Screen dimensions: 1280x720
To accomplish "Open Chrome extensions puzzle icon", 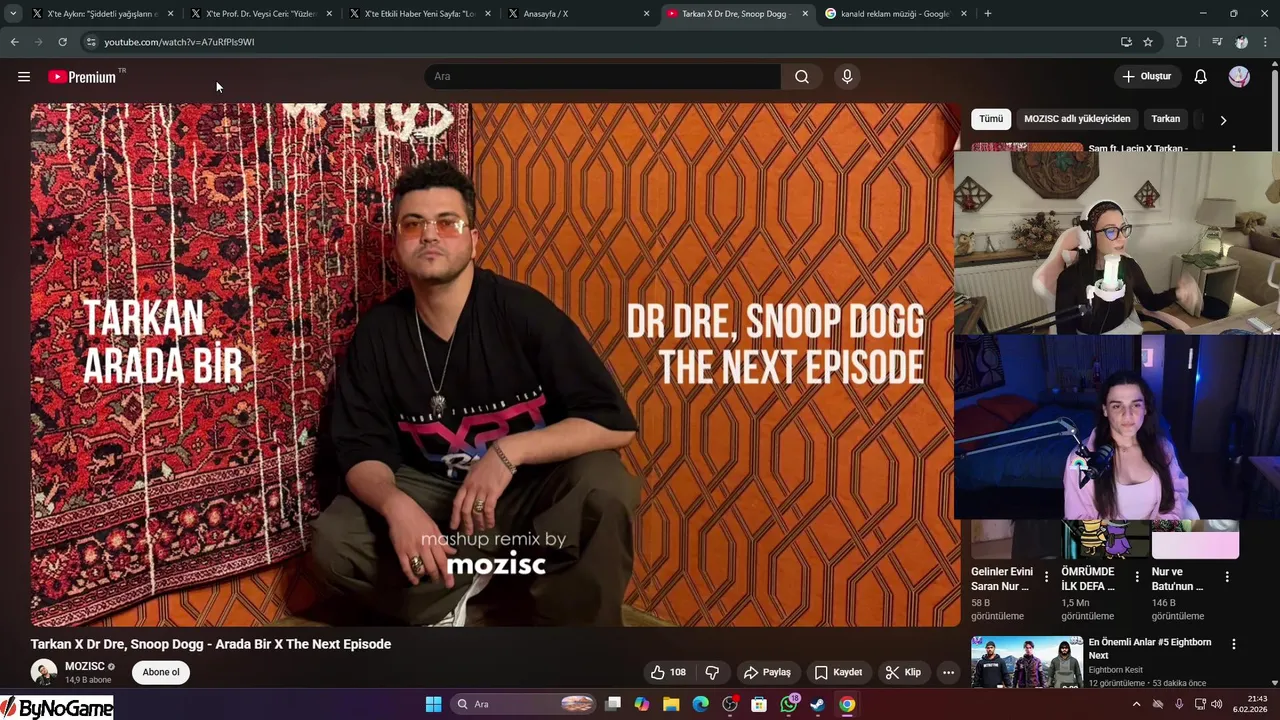I will pyautogui.click(x=1182, y=42).
